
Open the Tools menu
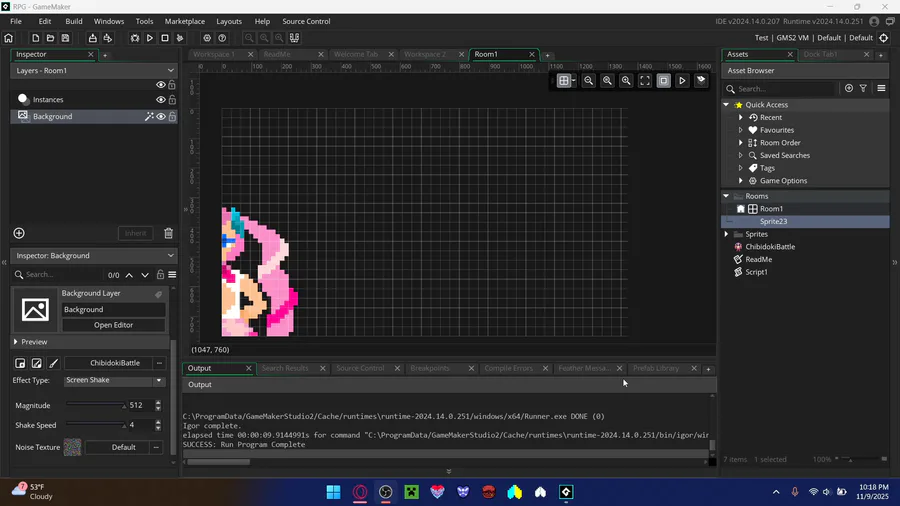click(144, 21)
